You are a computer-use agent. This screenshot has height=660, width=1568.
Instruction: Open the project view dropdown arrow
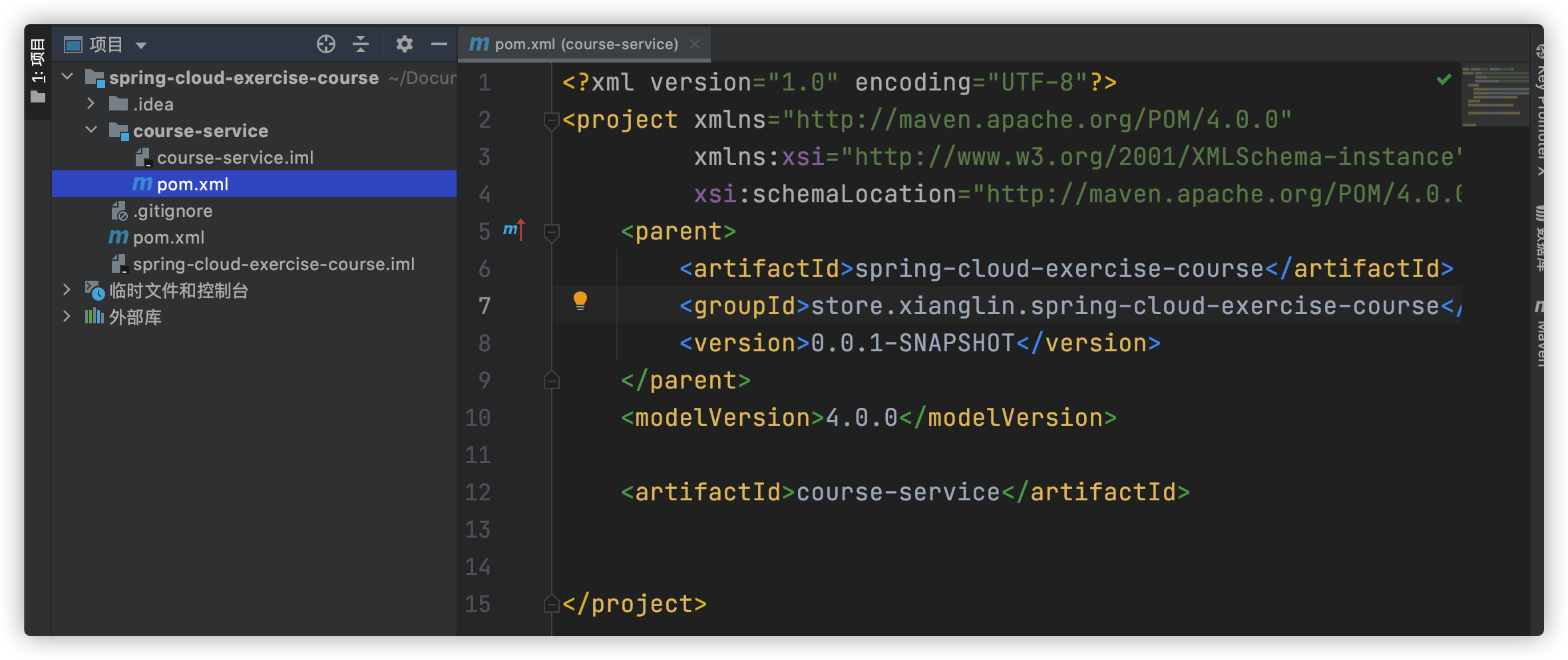pyautogui.click(x=141, y=45)
